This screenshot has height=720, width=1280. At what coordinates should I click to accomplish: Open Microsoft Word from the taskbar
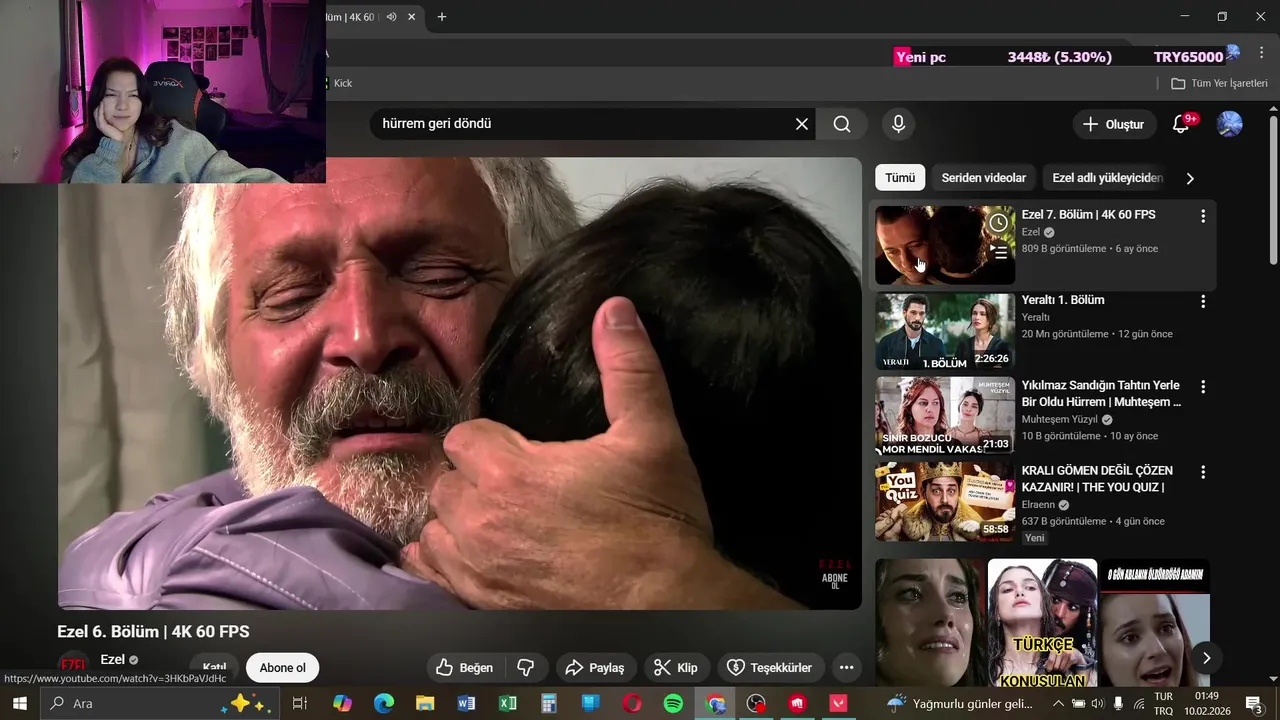(466, 704)
